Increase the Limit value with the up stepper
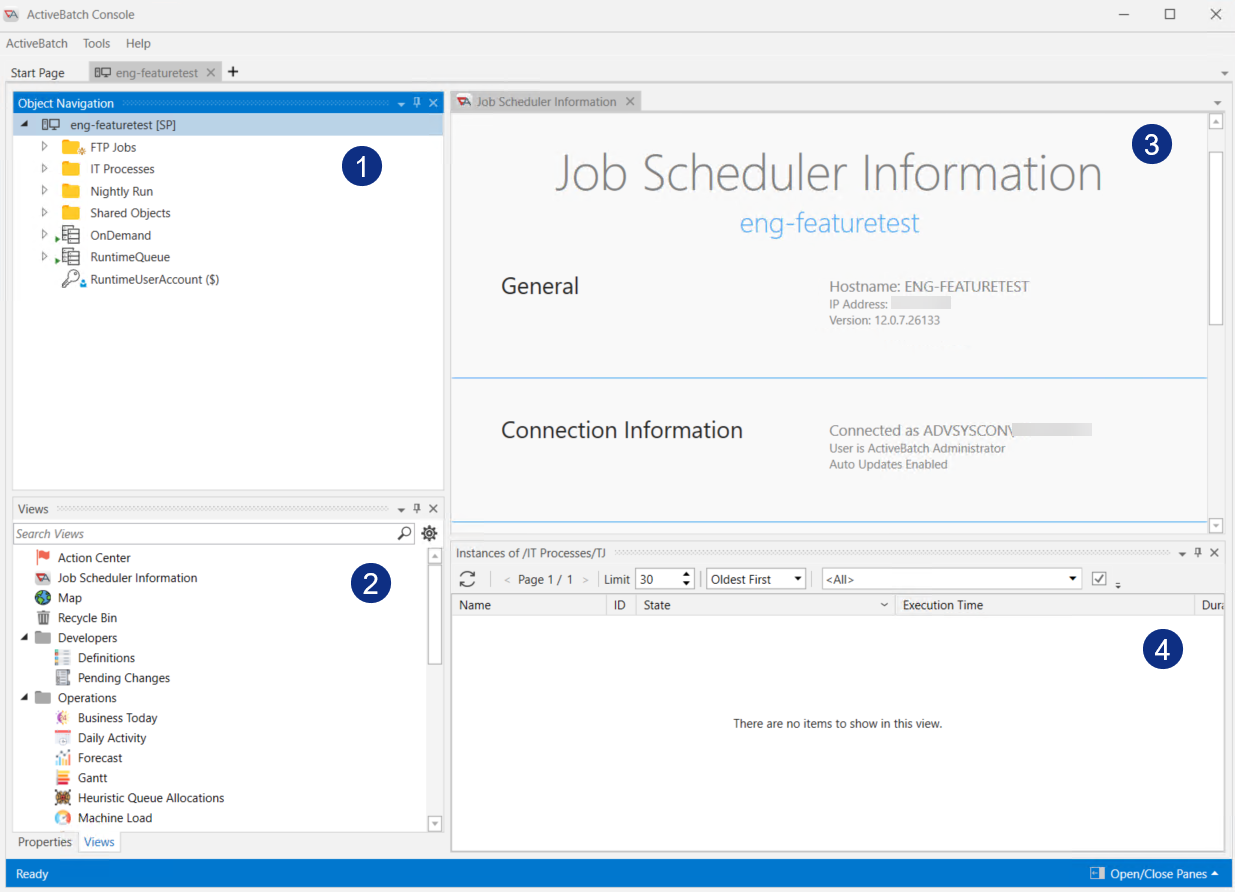This screenshot has width=1235, height=892. coord(686,573)
